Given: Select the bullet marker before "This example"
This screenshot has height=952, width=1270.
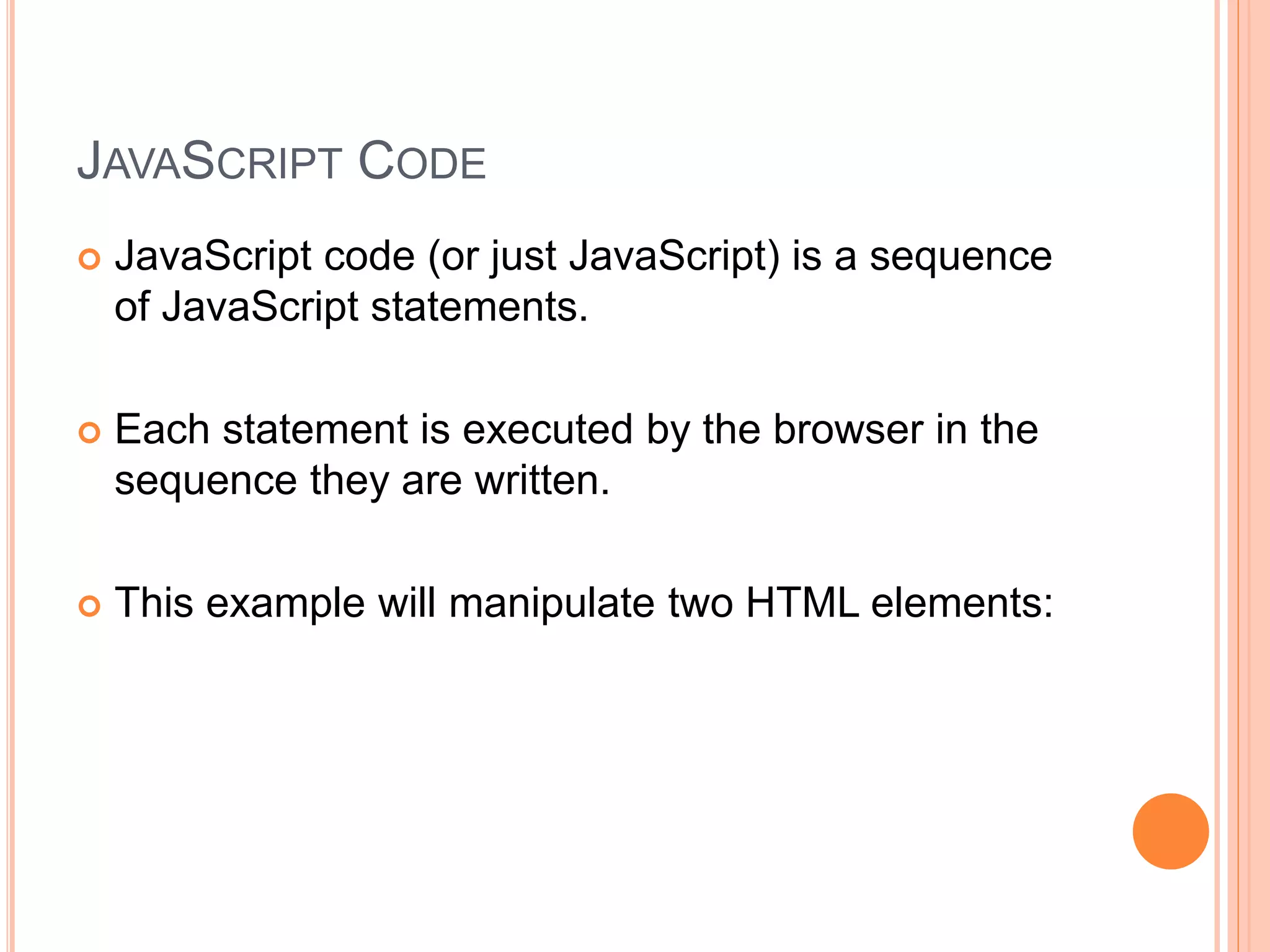Looking at the screenshot, I should tap(89, 606).
